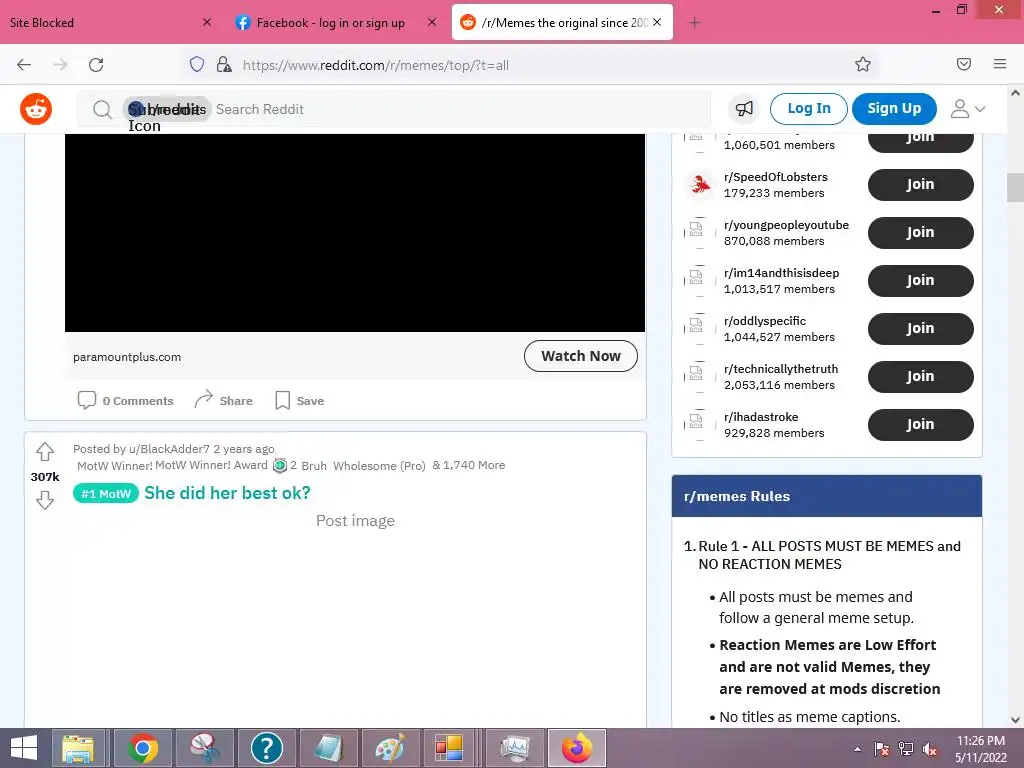This screenshot has height=768, width=1024.
Task: Click the URL address bar
Action: [530, 65]
